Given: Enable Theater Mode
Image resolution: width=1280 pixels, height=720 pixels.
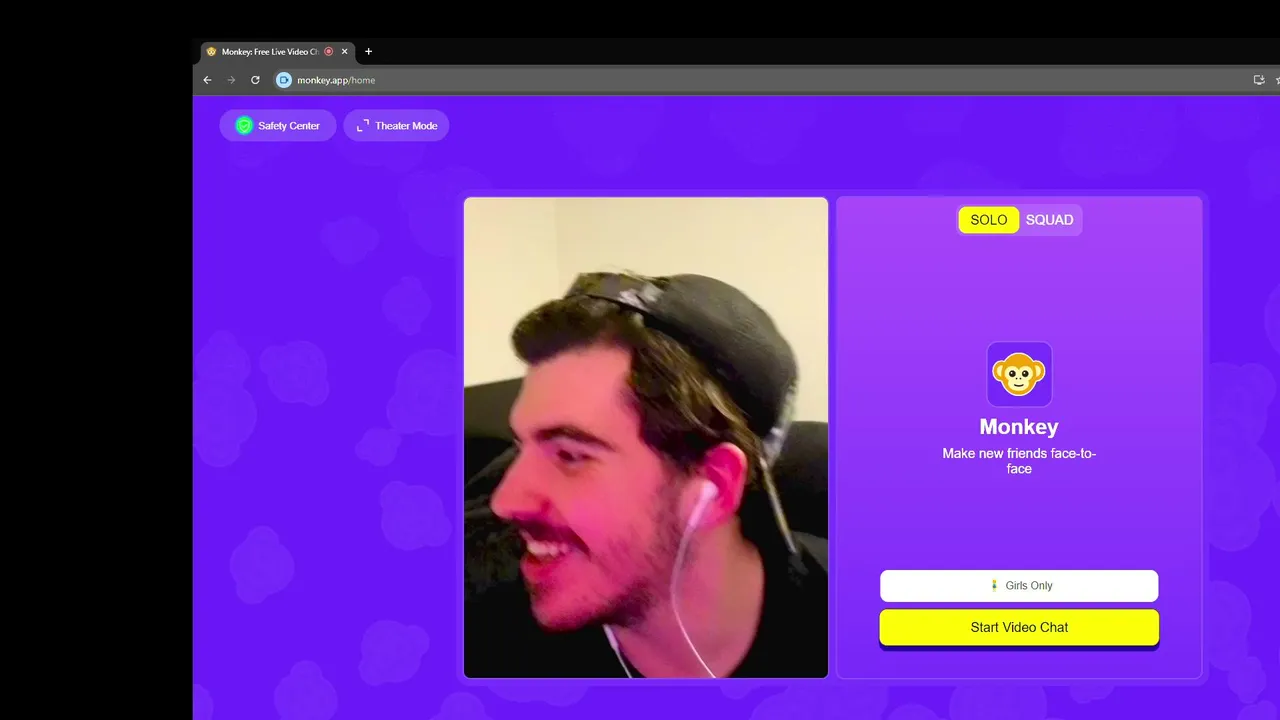Looking at the screenshot, I should [x=396, y=126].
